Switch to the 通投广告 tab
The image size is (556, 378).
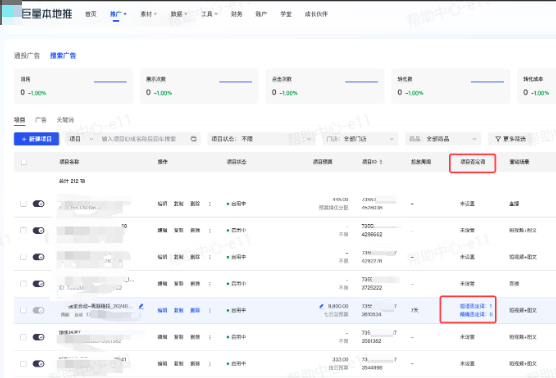pos(27,56)
